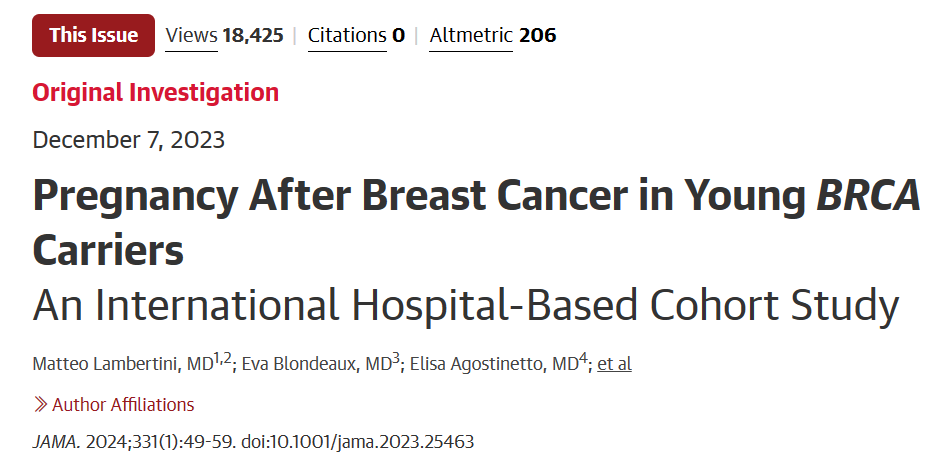
Task: Click the December 7, 2023 publication date
Action: [128, 139]
